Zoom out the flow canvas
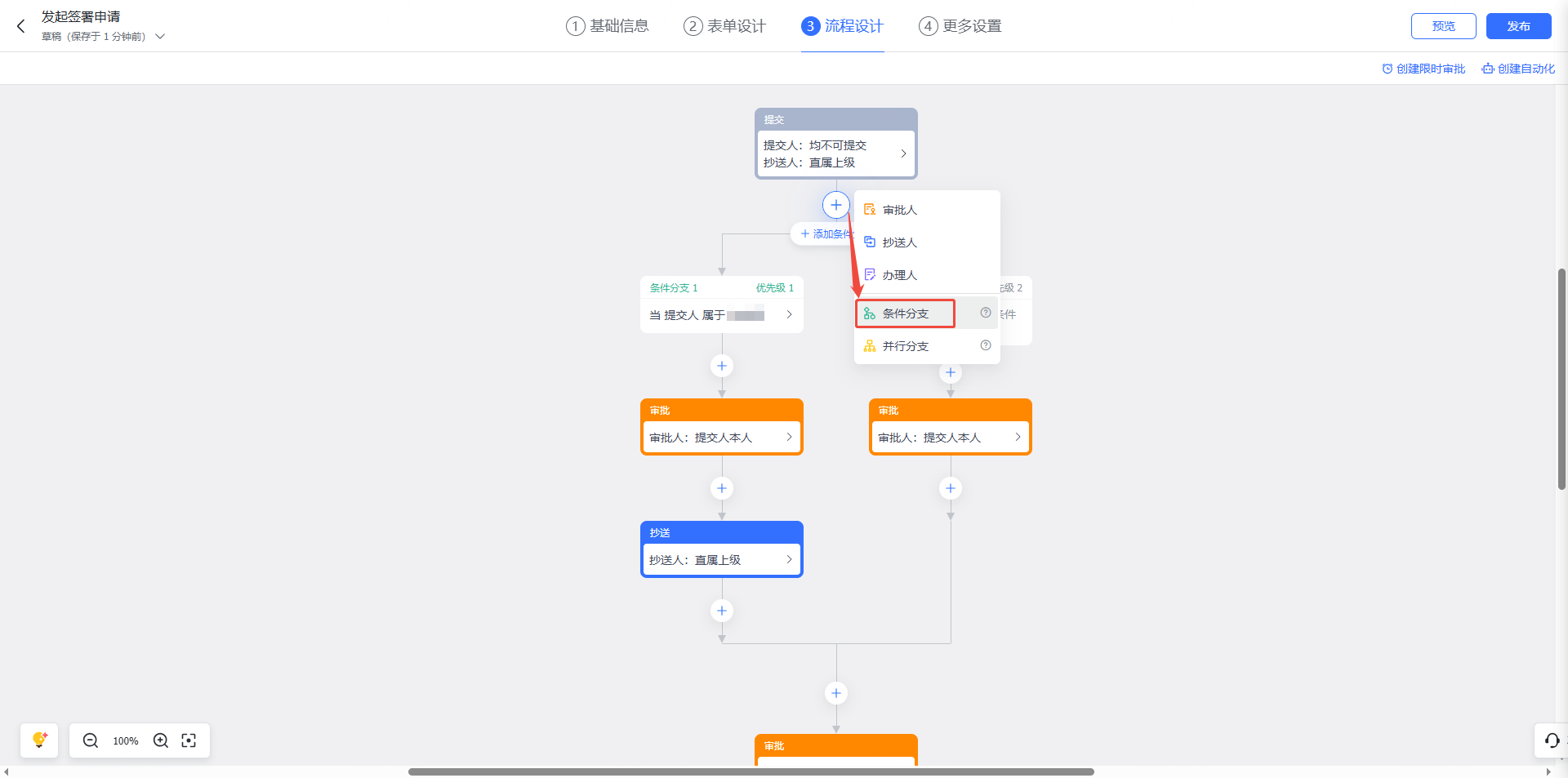The height and width of the screenshot is (778, 1568). point(91,740)
